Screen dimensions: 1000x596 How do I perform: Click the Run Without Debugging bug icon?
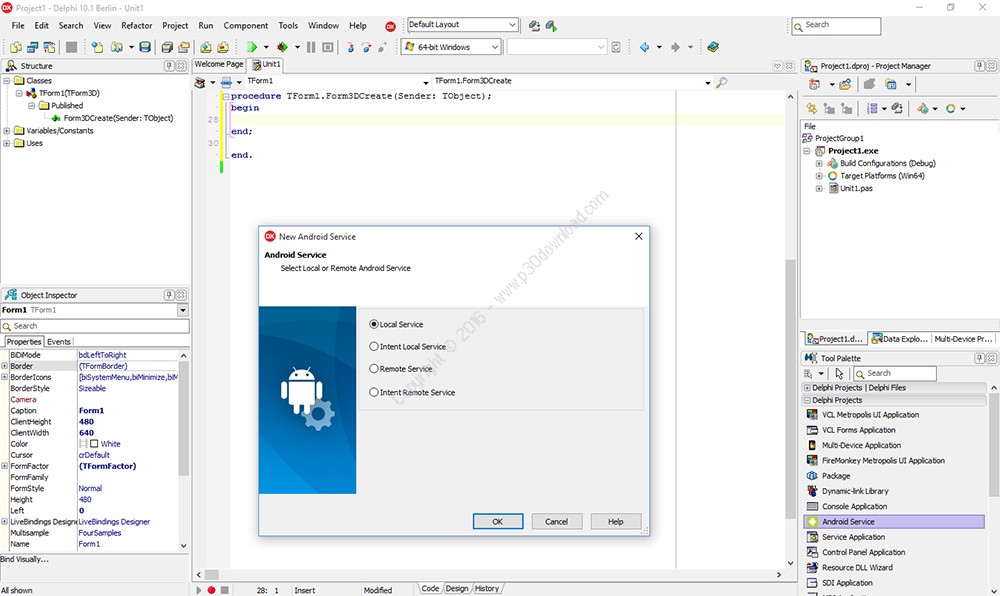pyautogui.click(x=282, y=47)
